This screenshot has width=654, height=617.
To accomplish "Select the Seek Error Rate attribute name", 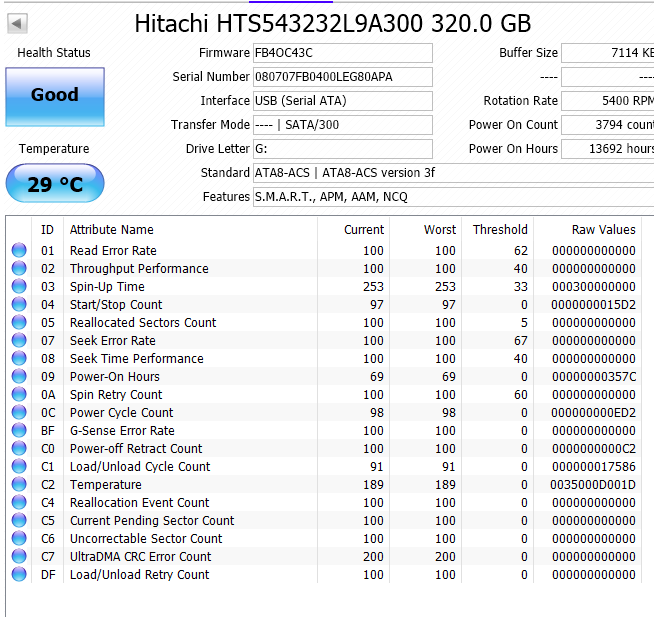I will pyautogui.click(x=113, y=341).
